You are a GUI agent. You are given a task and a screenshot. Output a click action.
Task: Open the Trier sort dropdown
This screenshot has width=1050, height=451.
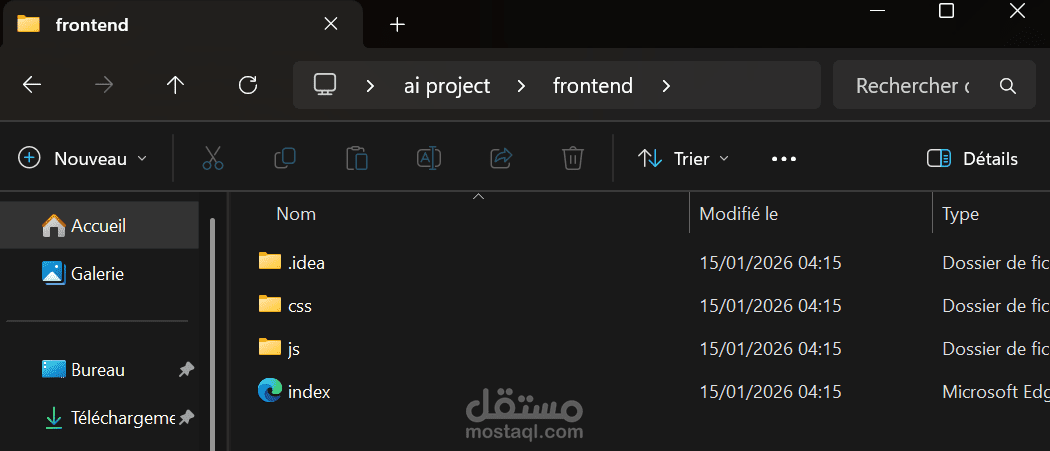coord(684,158)
